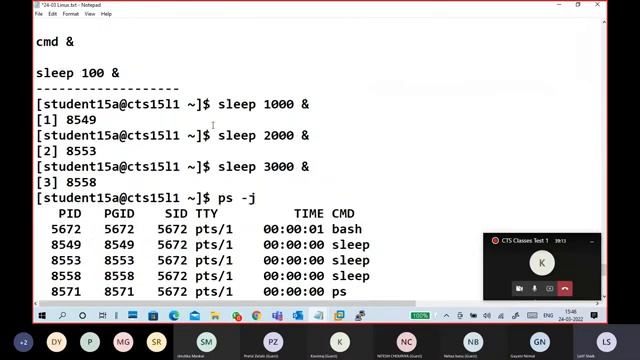The width and height of the screenshot is (640, 360).
Task: Select participant avatar DY
Action: click(56, 342)
